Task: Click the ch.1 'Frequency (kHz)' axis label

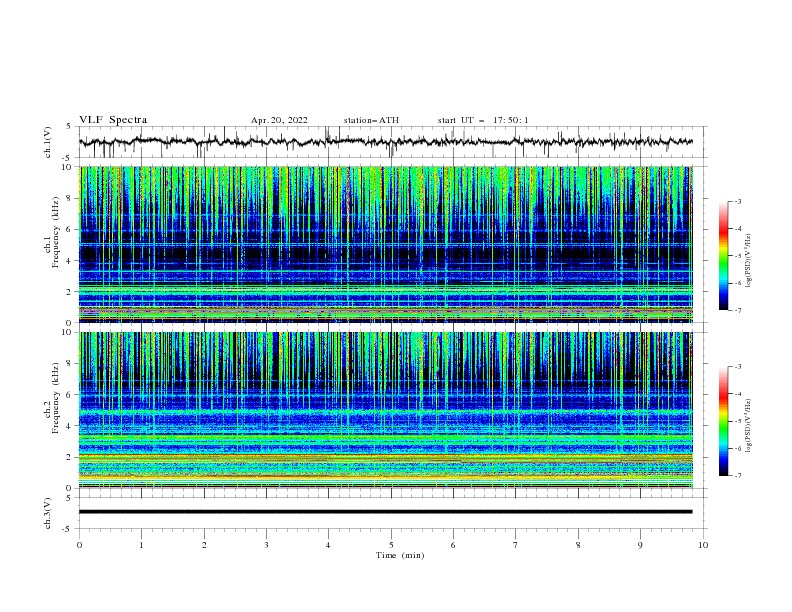Action: tap(56, 233)
